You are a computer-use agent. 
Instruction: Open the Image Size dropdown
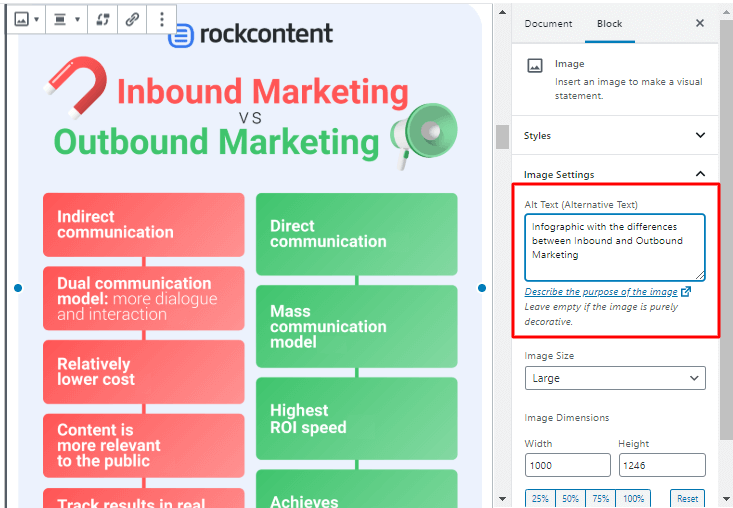pyautogui.click(x=615, y=378)
